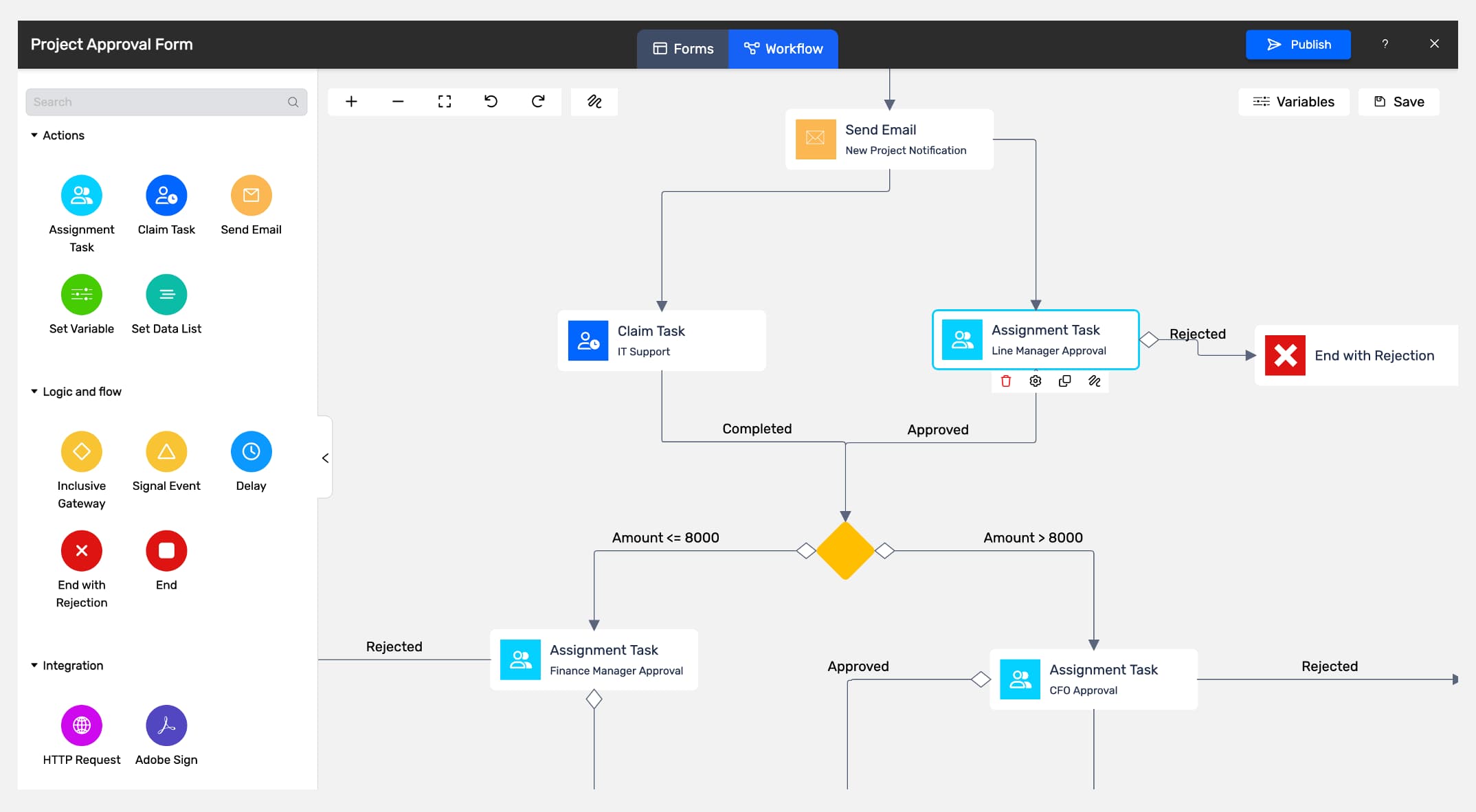Select the yellow Inclusive Gateway diamond on canvas
Image resolution: width=1476 pixels, height=812 pixels.
pos(845,551)
